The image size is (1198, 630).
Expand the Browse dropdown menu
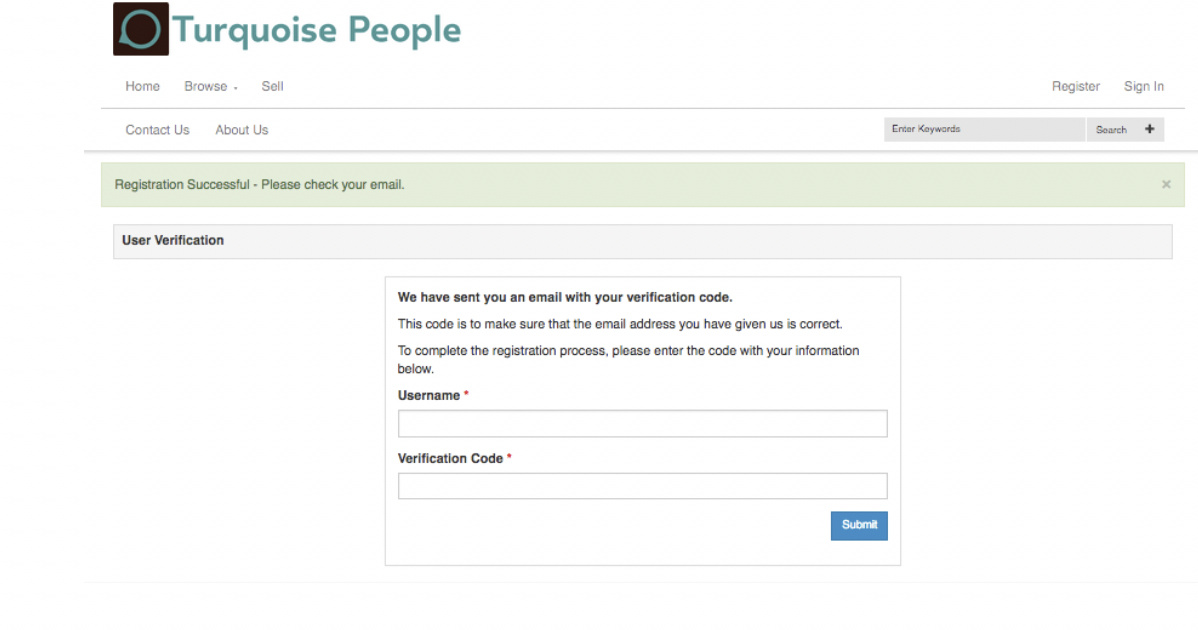210,86
